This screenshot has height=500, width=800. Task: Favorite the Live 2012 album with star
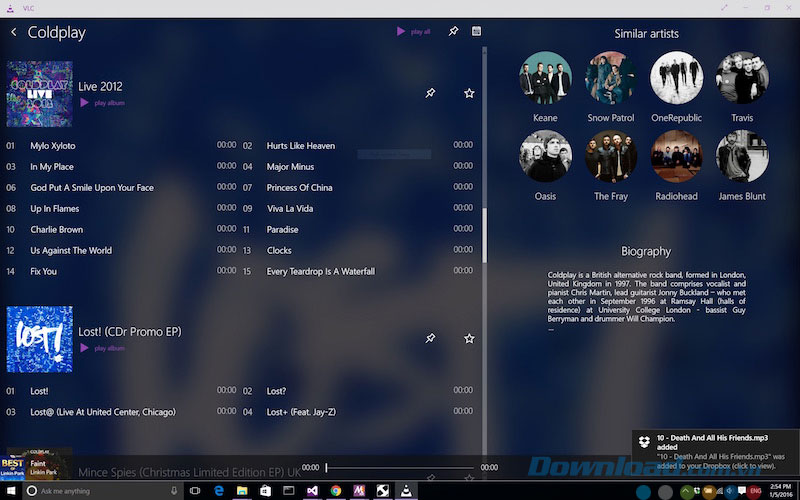[x=469, y=93]
